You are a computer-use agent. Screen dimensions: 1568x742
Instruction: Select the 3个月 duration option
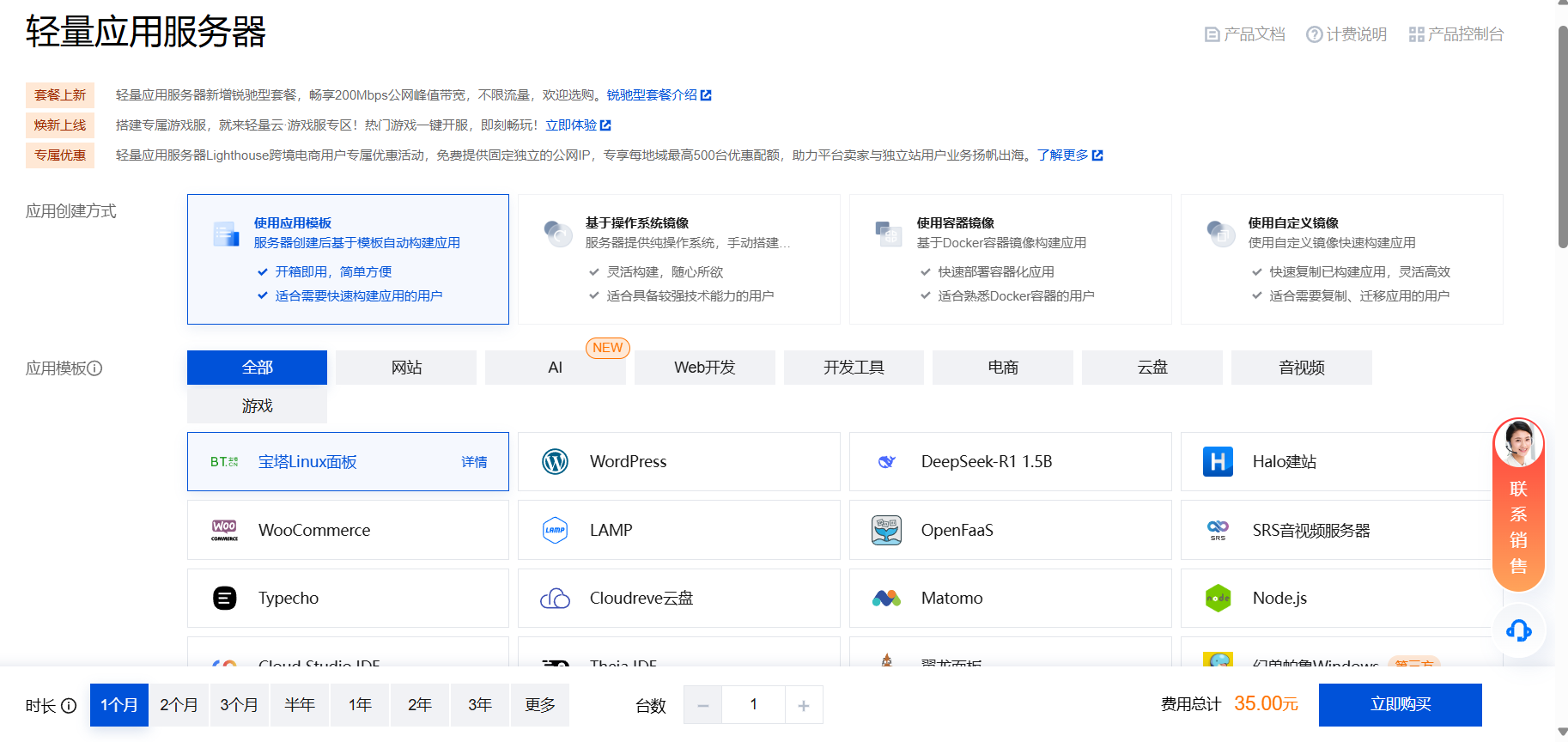tap(239, 705)
